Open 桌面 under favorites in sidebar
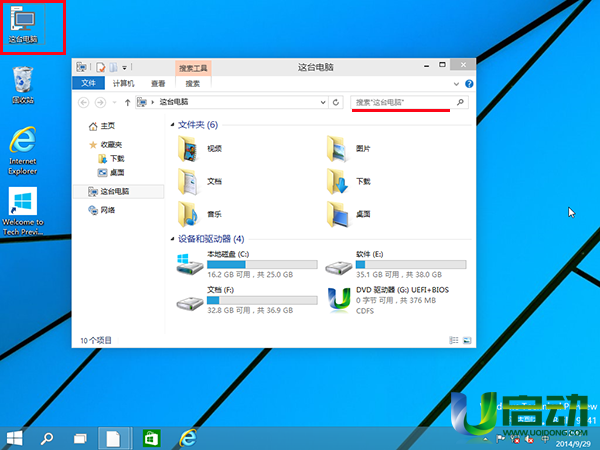Image resolution: width=600 pixels, height=450 pixels. coord(111,173)
